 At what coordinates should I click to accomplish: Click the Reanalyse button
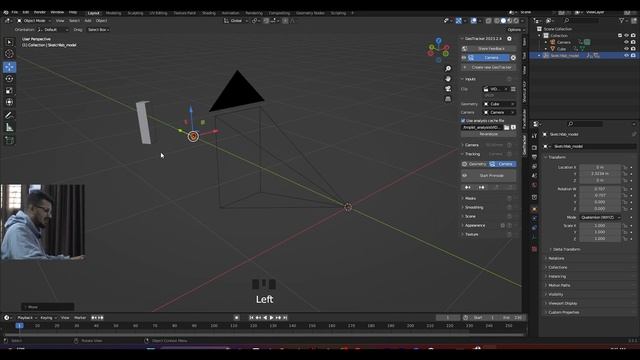coord(489,134)
